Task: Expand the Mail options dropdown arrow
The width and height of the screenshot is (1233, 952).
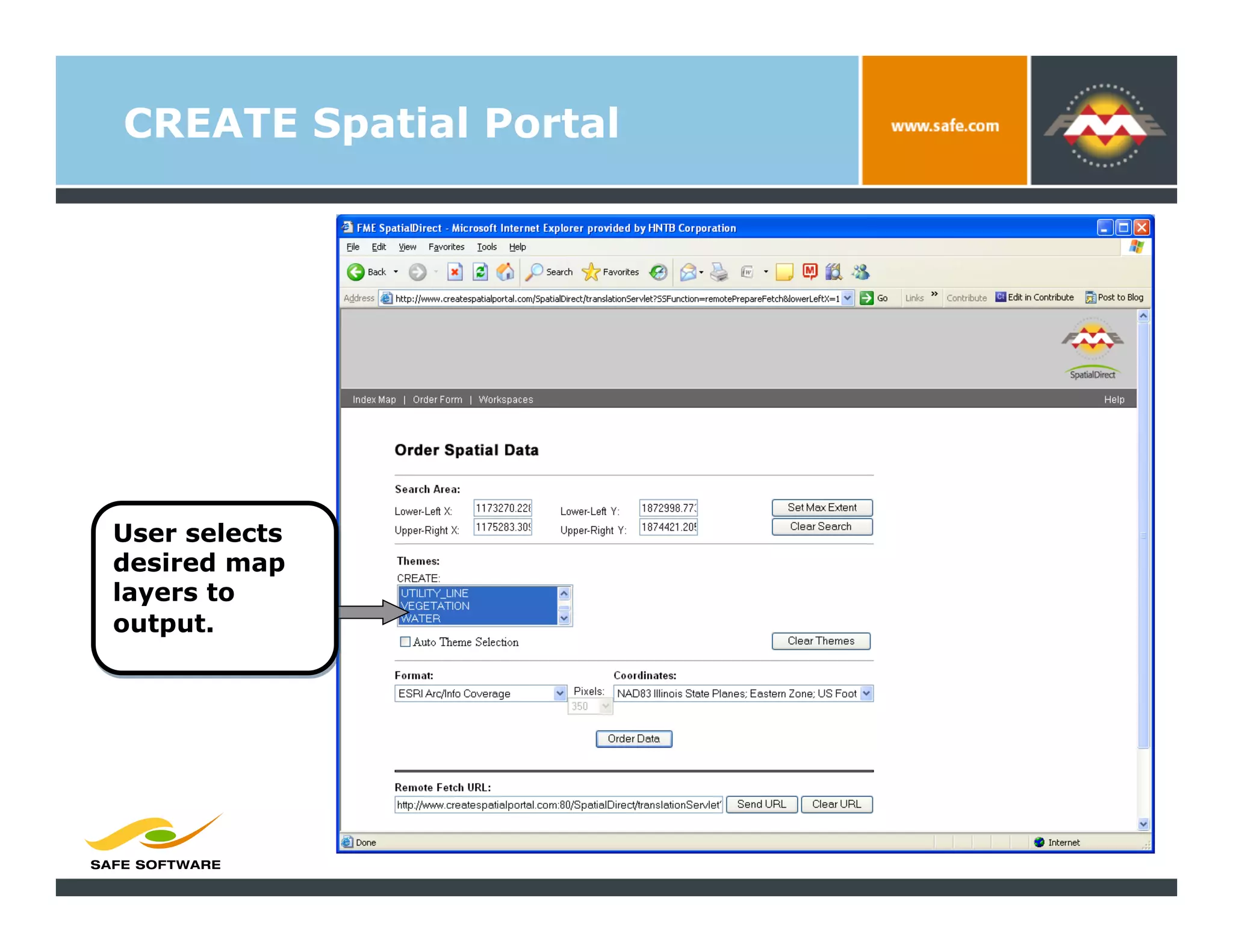Action: tap(701, 273)
